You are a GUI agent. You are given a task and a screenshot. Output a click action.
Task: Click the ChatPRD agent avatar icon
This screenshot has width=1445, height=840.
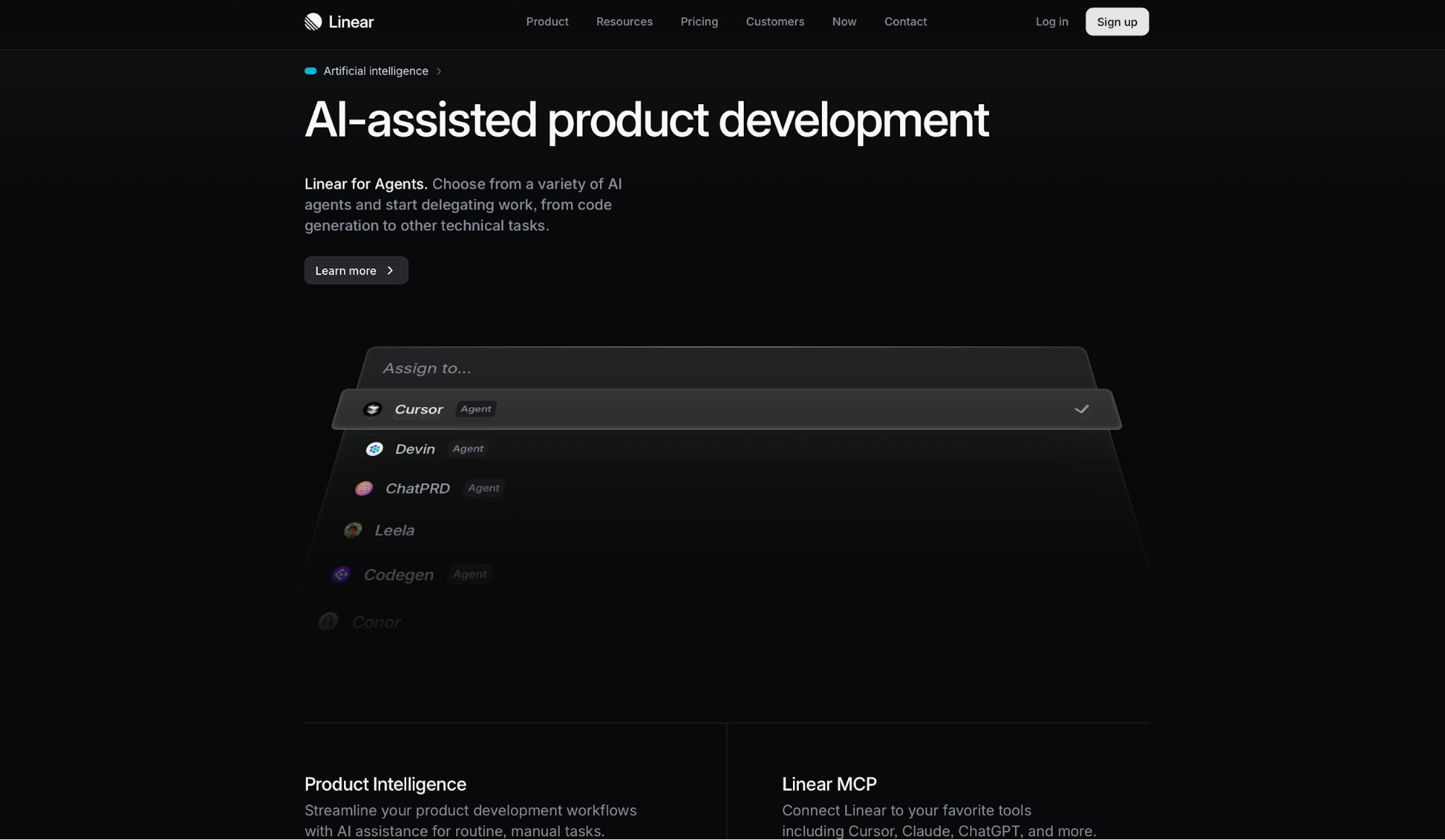coord(364,489)
